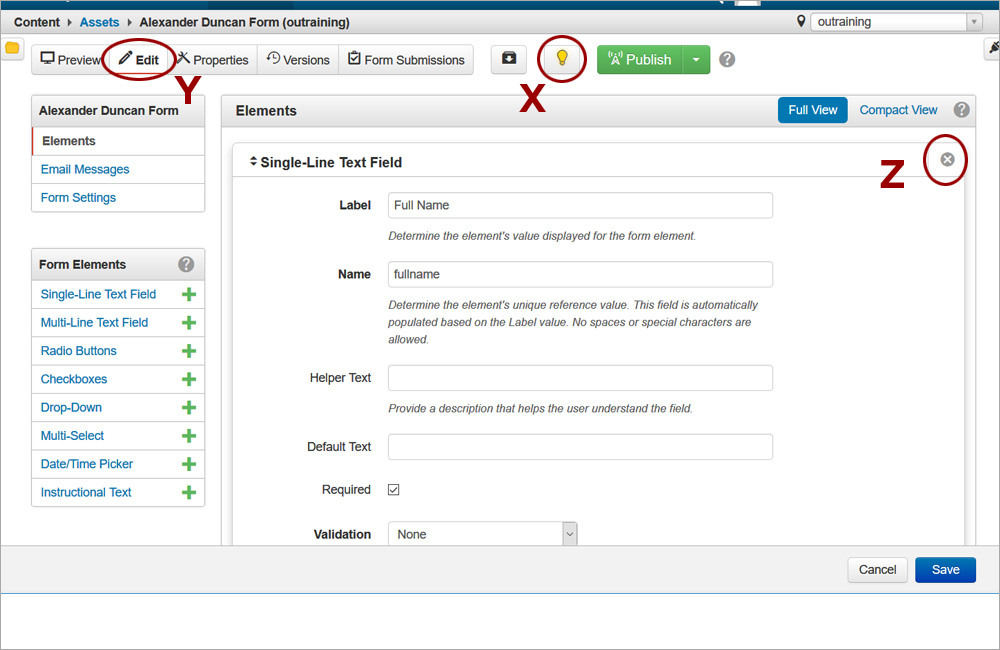Viewport: 1000px width, 650px height.
Task: Click the Checkboxes link
Action: [x=74, y=379]
